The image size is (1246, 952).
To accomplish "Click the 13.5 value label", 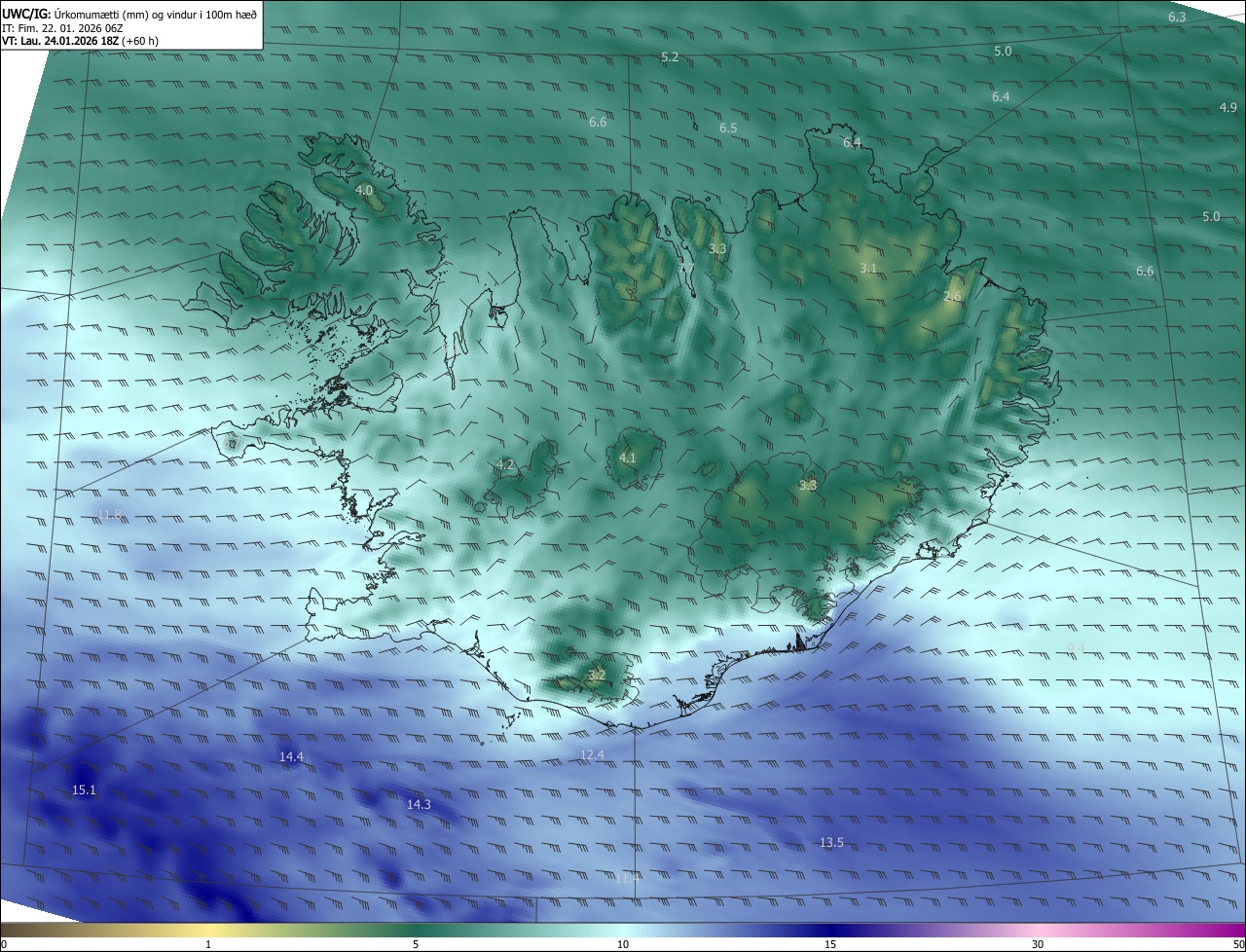I will [831, 842].
